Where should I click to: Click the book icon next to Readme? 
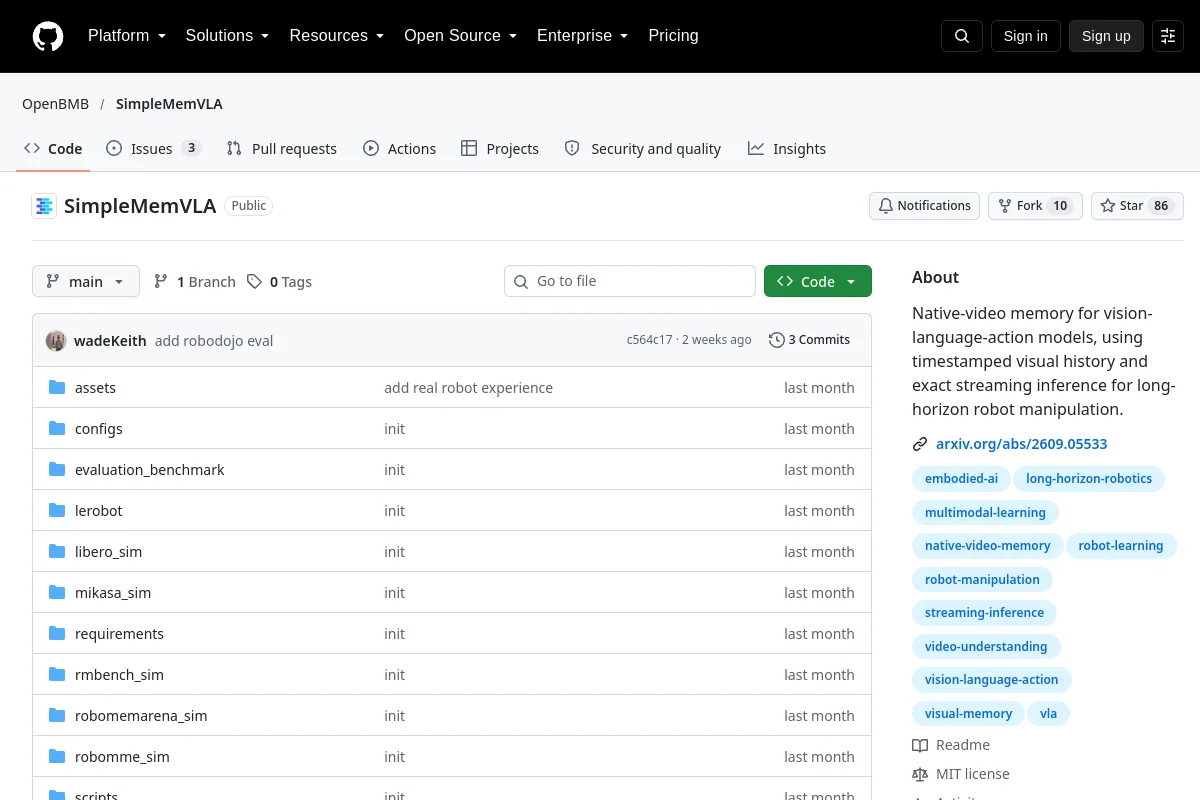[920, 745]
